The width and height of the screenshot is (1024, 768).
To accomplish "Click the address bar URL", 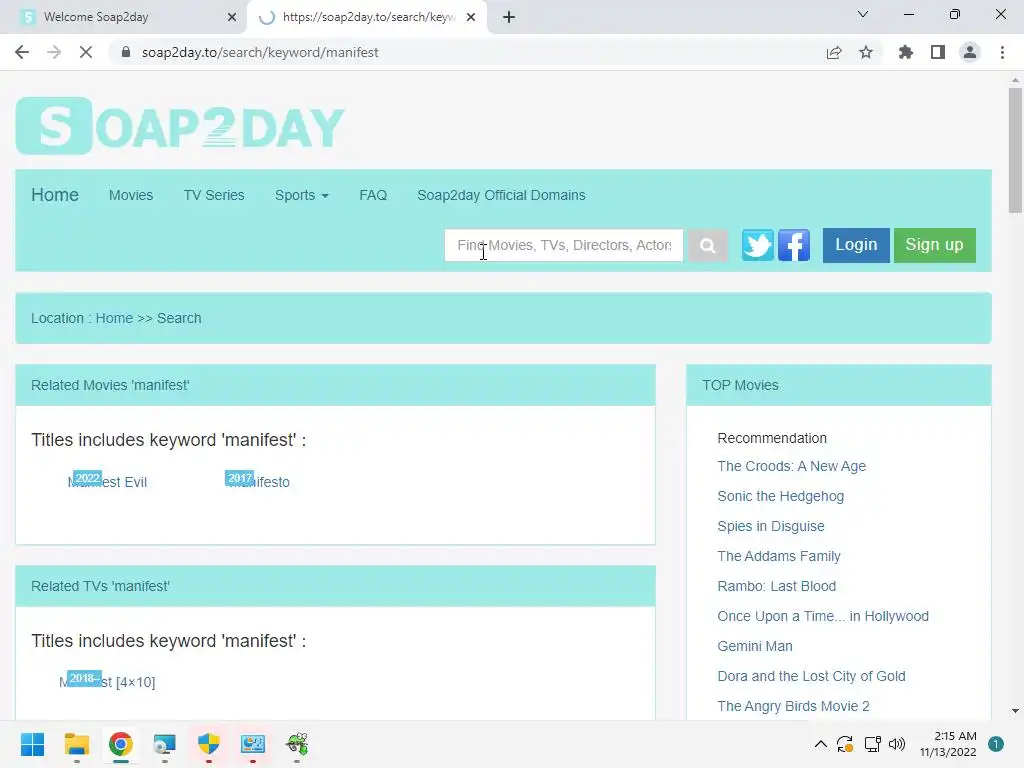I will [260, 52].
